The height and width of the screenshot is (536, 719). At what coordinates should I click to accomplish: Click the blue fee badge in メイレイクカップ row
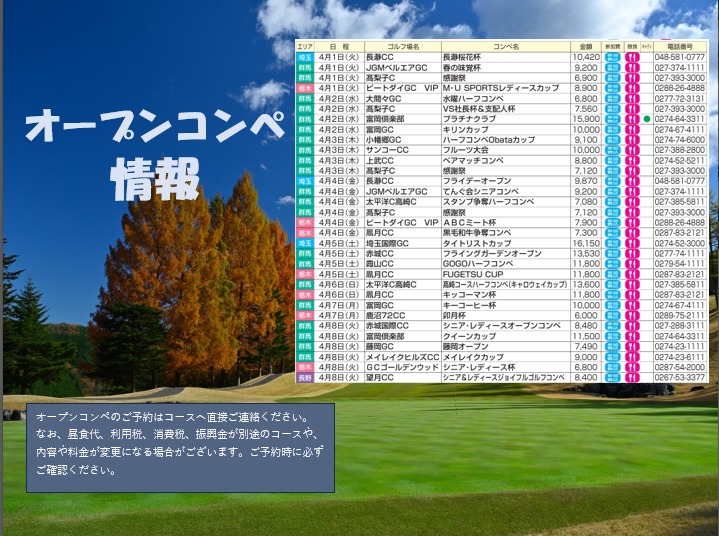tap(613, 357)
